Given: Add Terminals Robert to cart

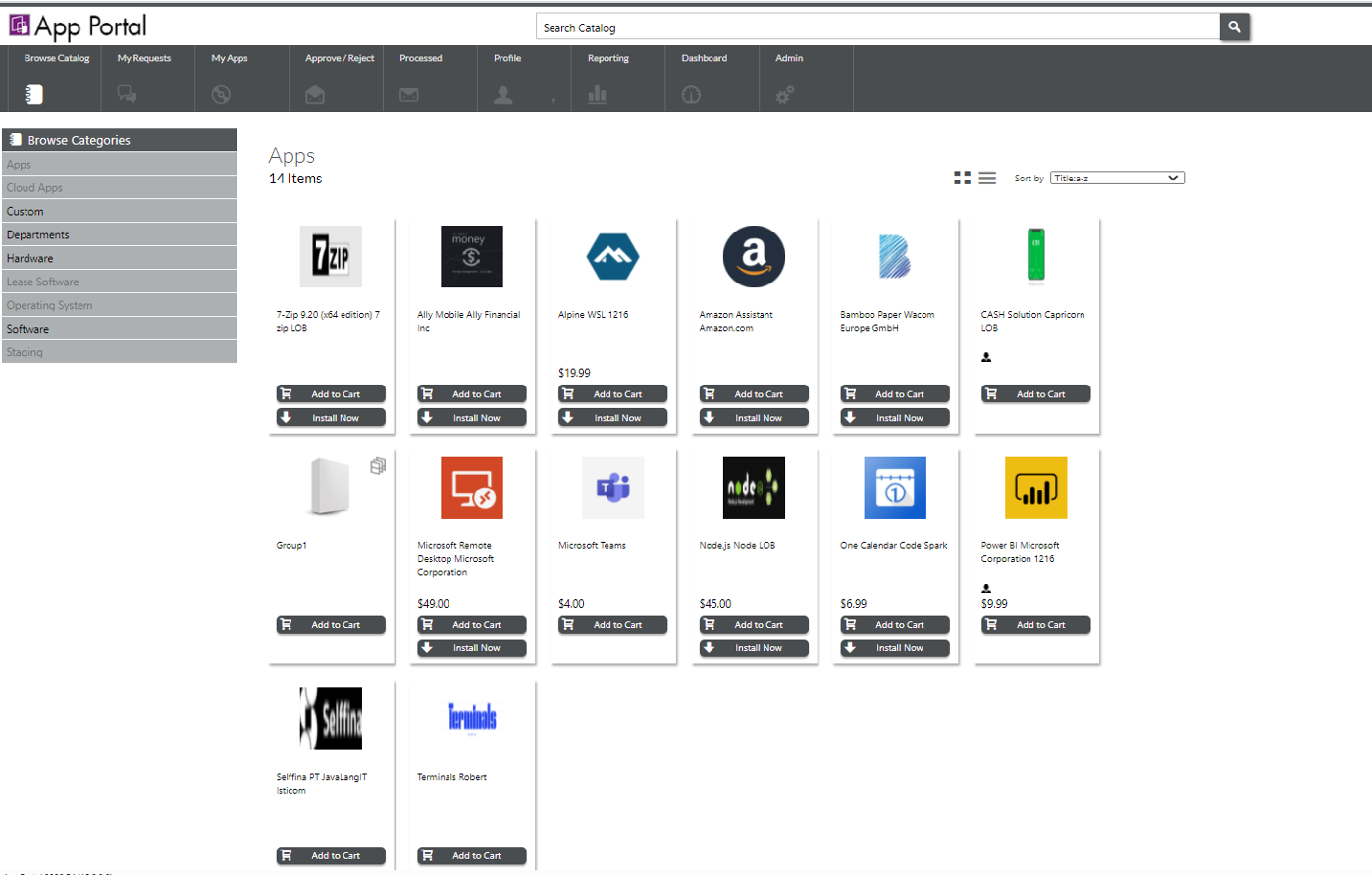Looking at the screenshot, I should coord(472,855).
